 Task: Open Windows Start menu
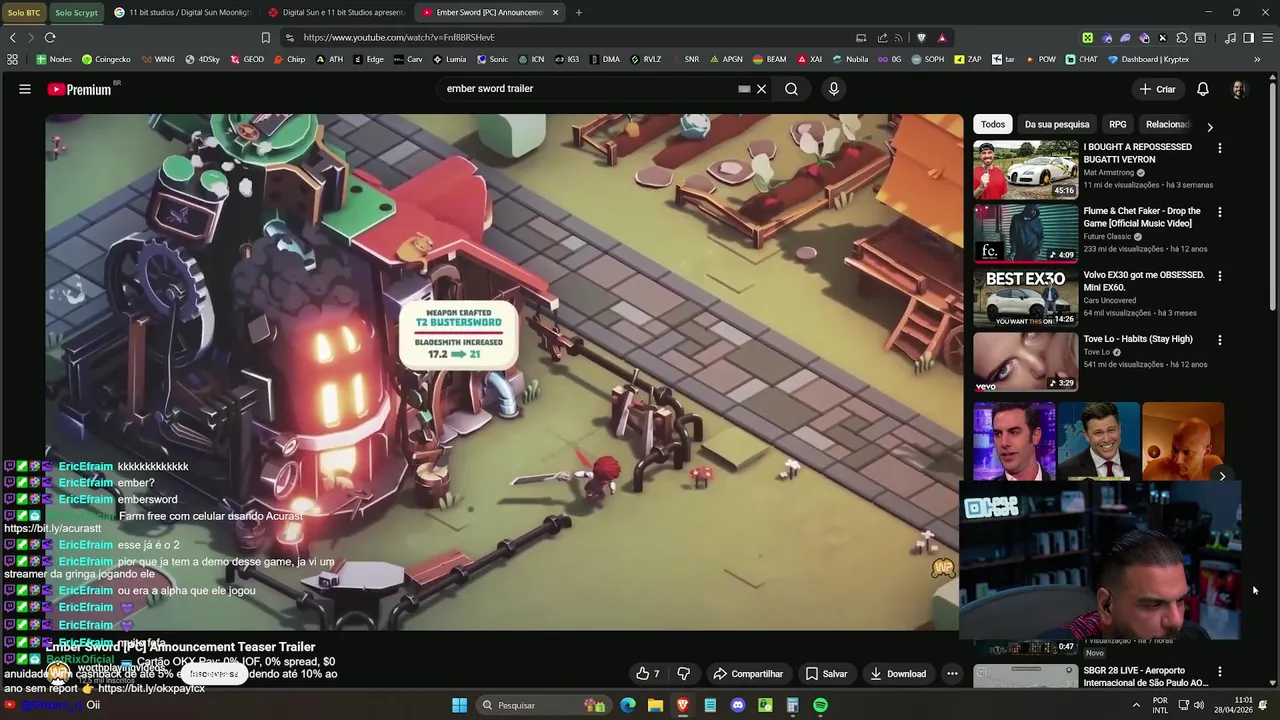click(x=459, y=705)
